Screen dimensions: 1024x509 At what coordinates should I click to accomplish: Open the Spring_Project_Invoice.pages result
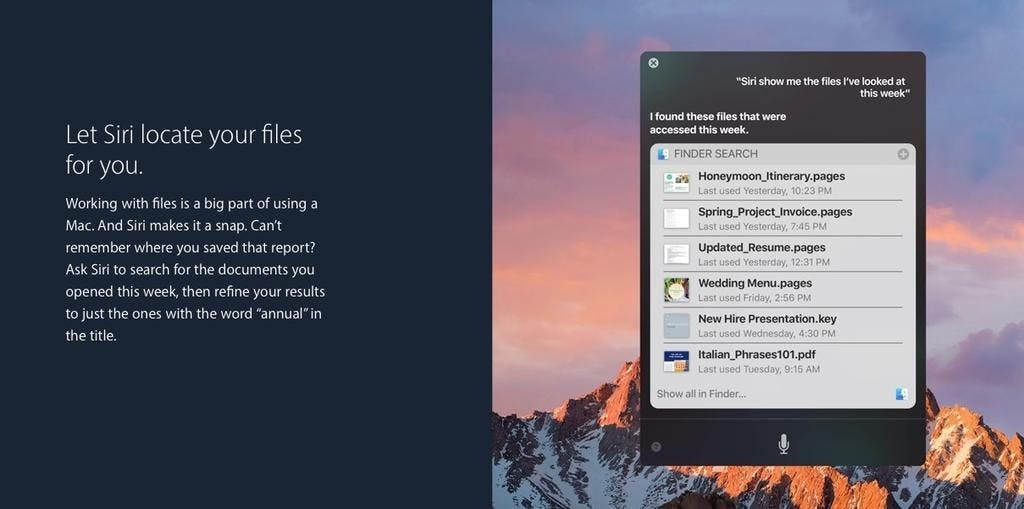(x=775, y=212)
